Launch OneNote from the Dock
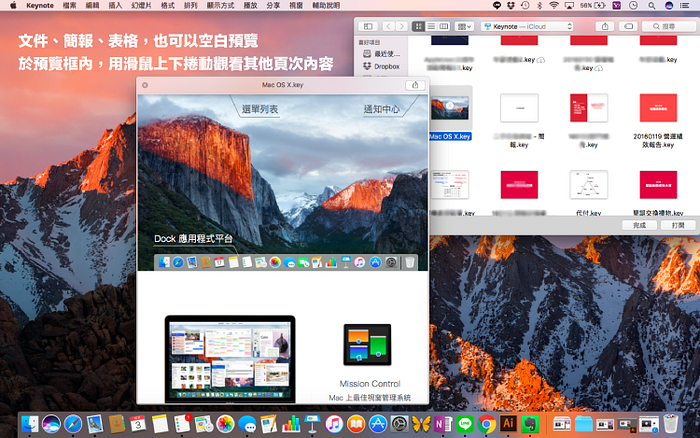 443,424
